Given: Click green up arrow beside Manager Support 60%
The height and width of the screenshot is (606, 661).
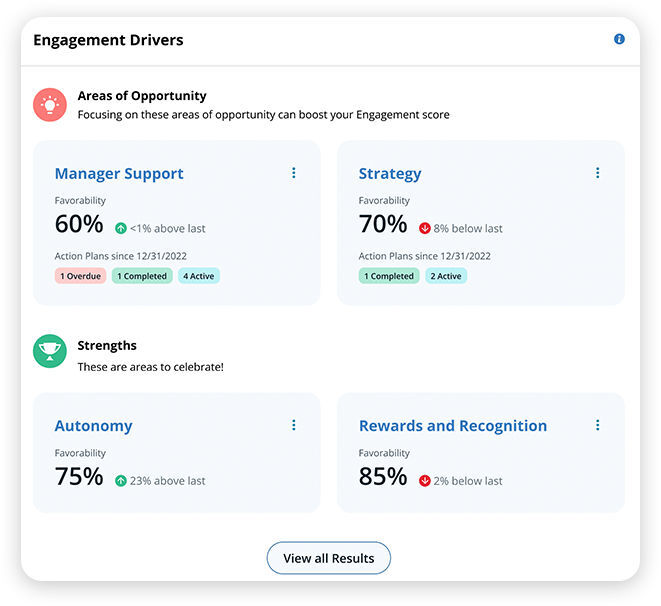Looking at the screenshot, I should point(121,228).
